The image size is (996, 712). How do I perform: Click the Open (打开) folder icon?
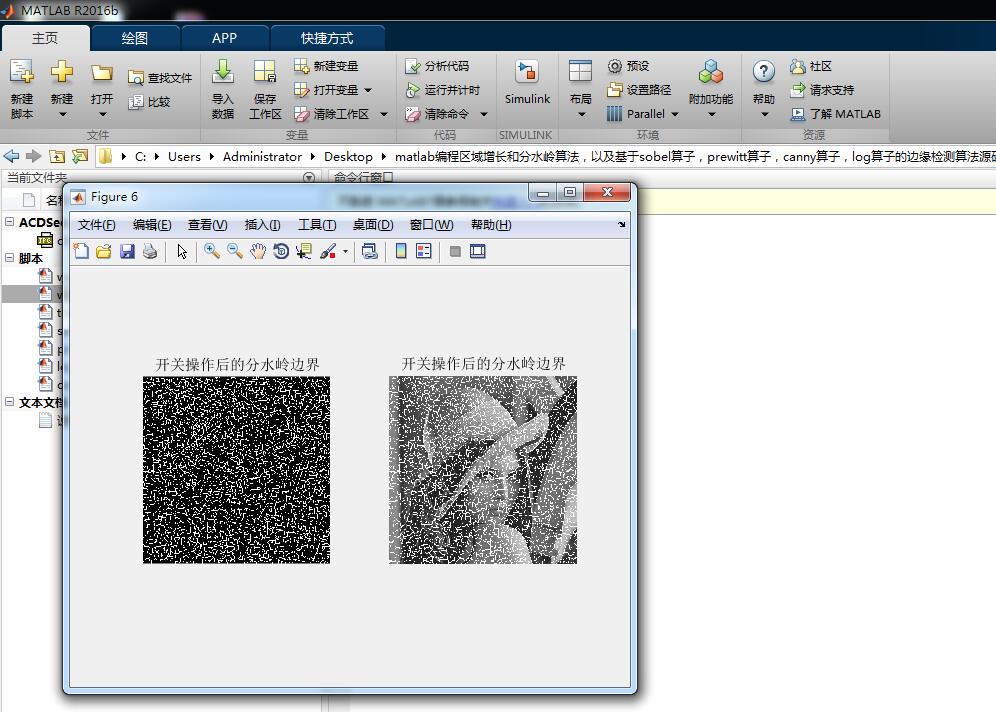coord(102,72)
